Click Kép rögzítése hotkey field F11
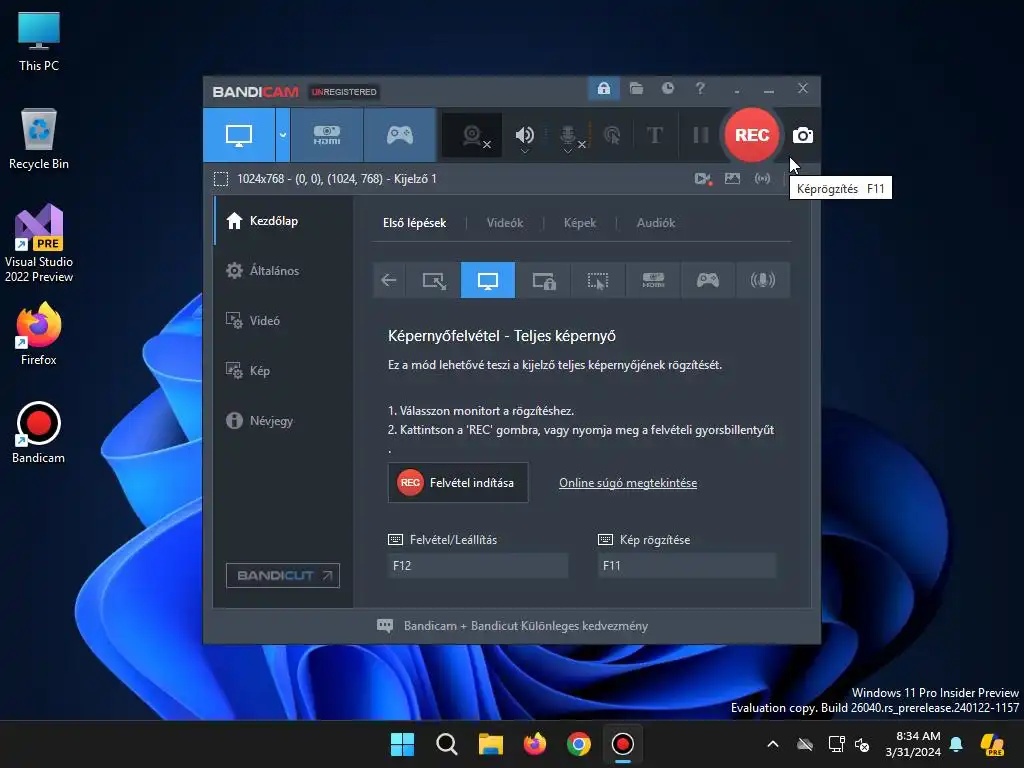This screenshot has height=768, width=1024. coord(687,566)
